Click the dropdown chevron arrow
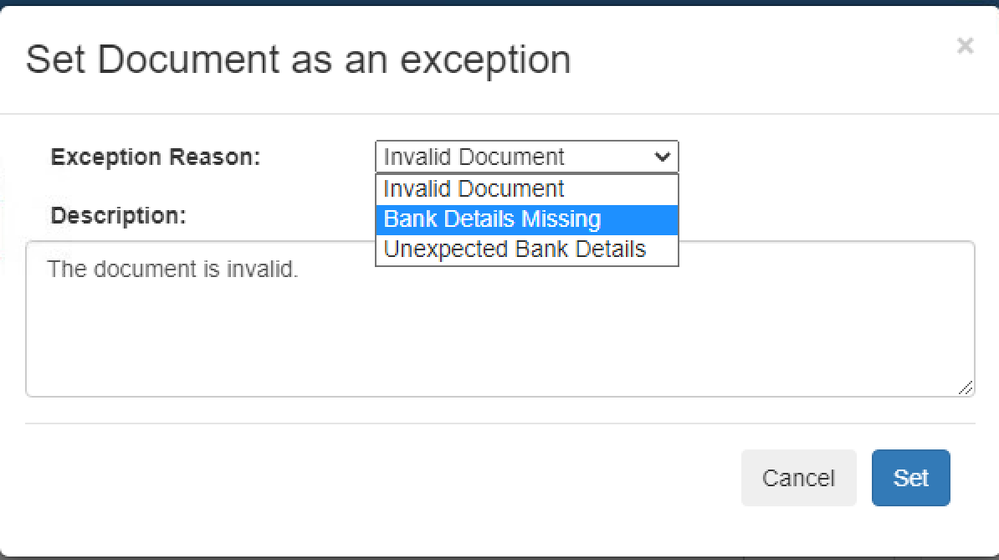 [x=661, y=157]
